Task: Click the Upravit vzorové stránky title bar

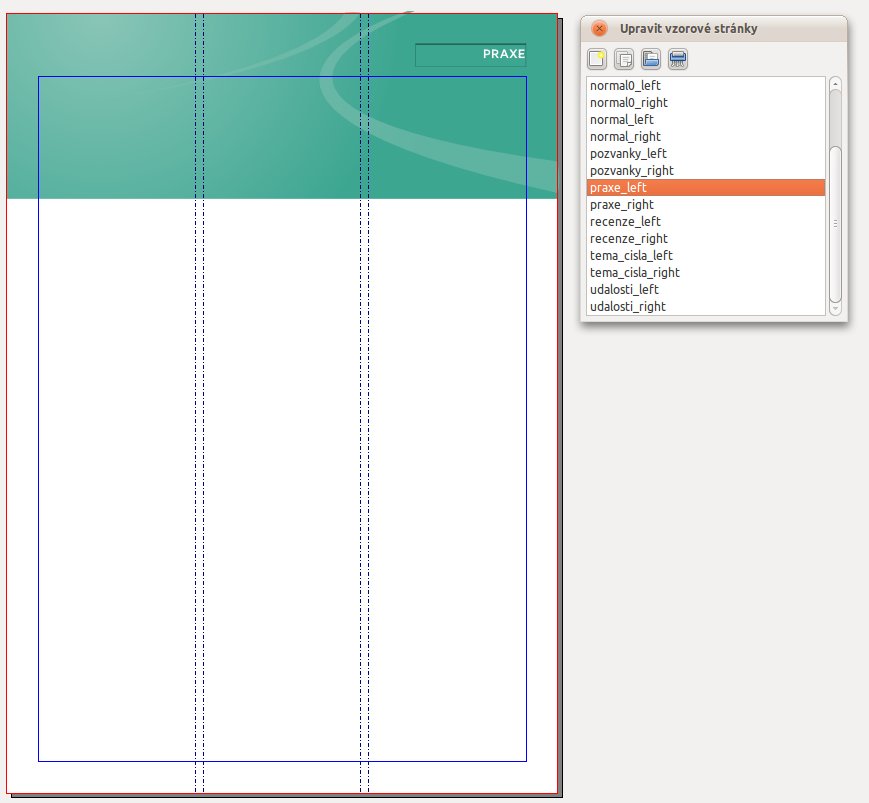Action: coord(714,29)
